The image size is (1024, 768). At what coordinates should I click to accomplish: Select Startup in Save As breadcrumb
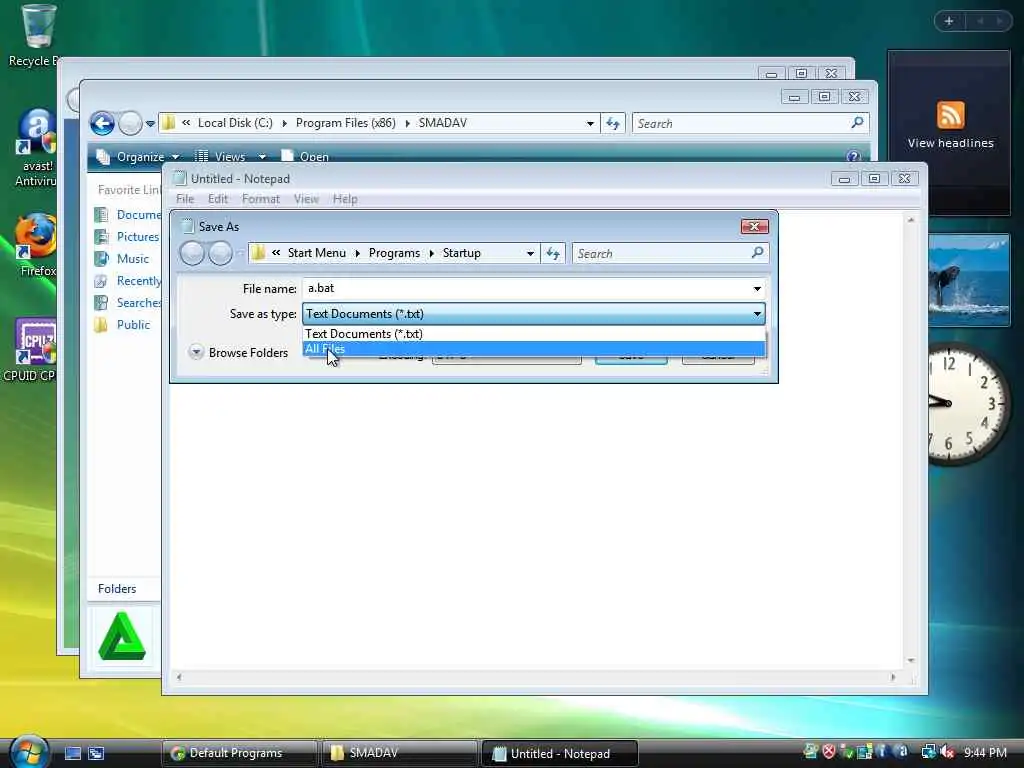coord(462,253)
